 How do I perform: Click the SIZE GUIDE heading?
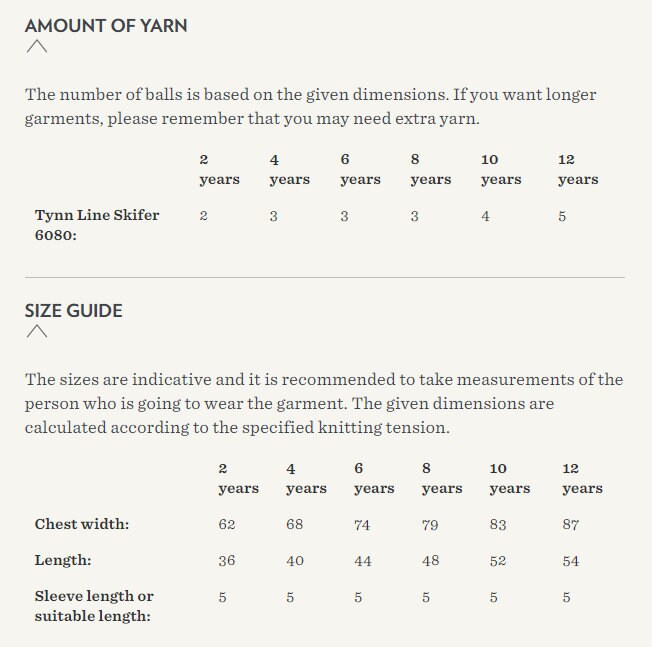[x=74, y=311]
